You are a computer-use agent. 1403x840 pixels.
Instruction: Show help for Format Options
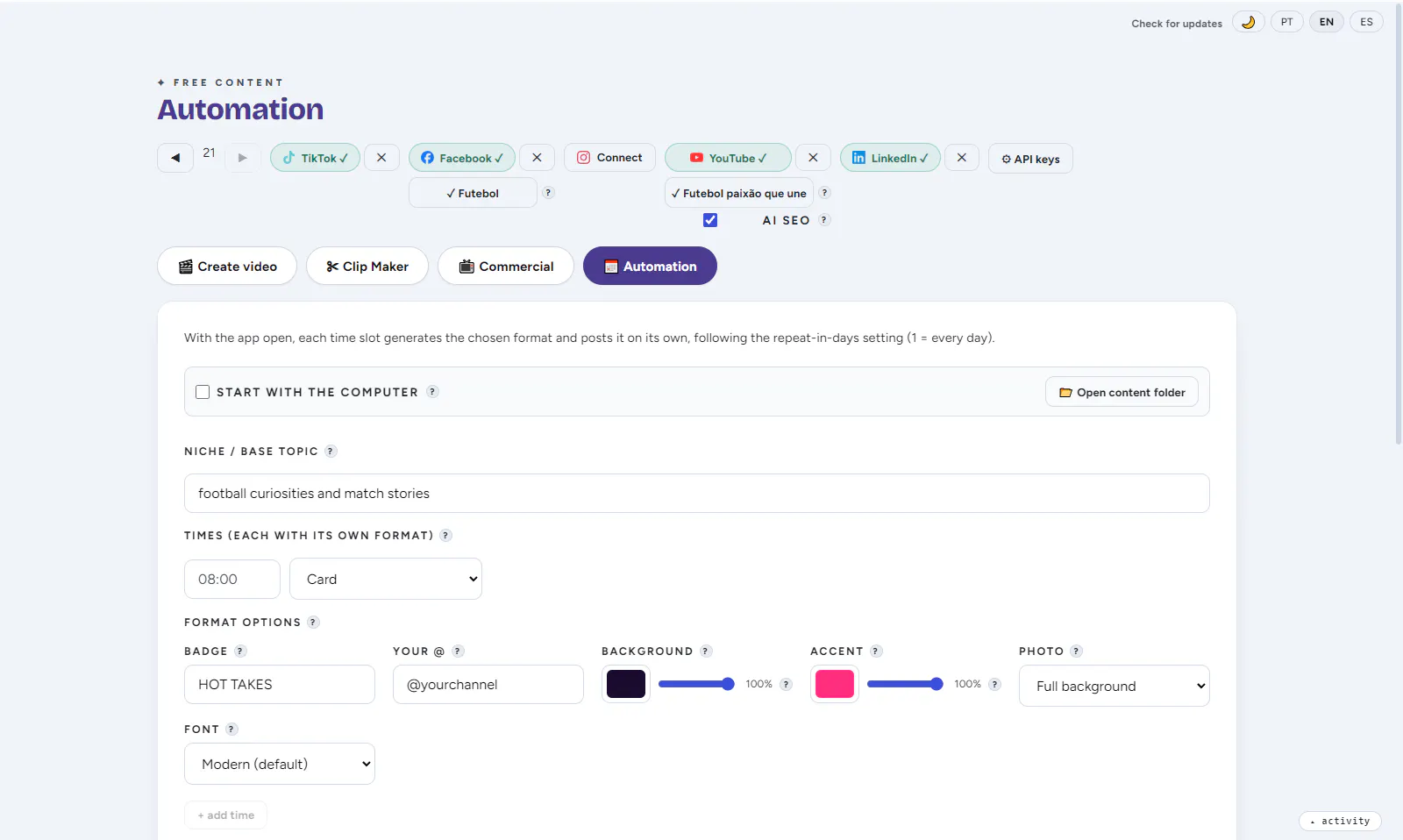313,622
